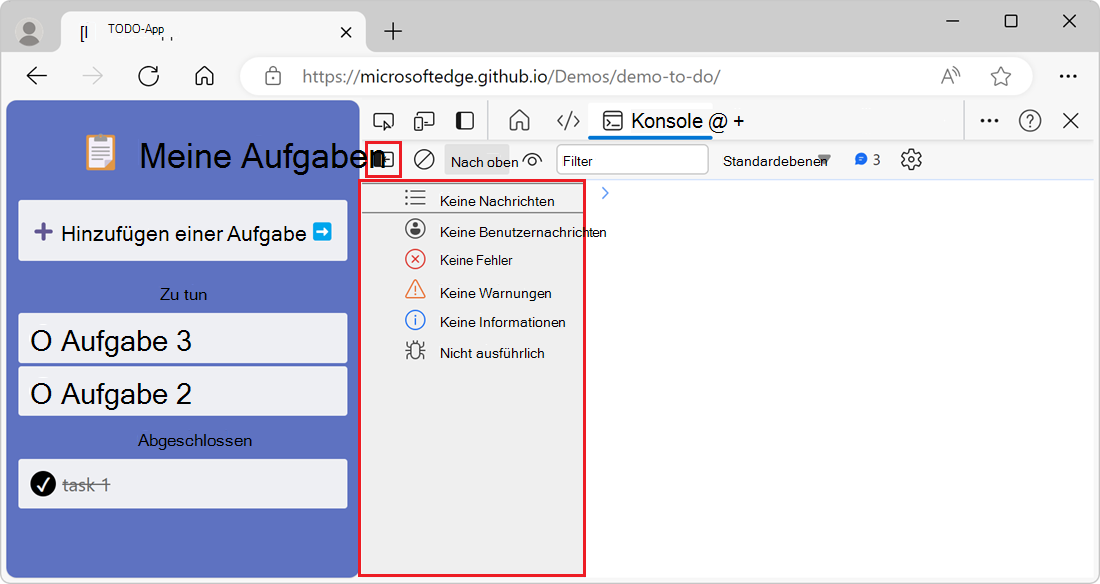This screenshot has width=1100, height=584.
Task: Toggle device emulation icon
Action: coord(424,121)
